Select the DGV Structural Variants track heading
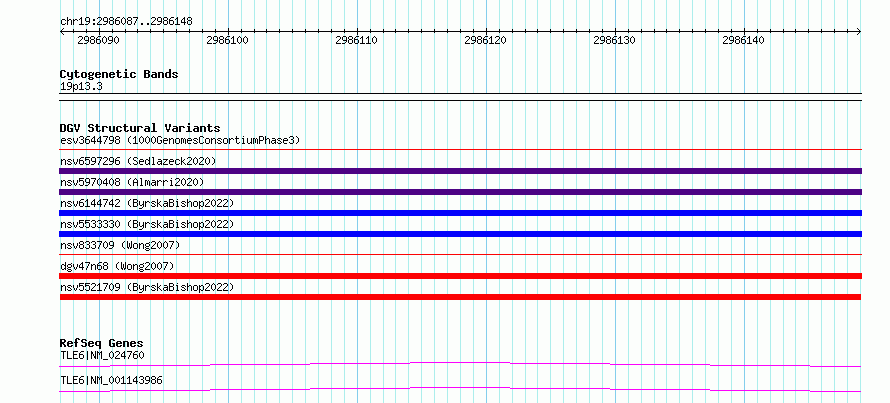The image size is (890, 403). pyautogui.click(x=140, y=128)
